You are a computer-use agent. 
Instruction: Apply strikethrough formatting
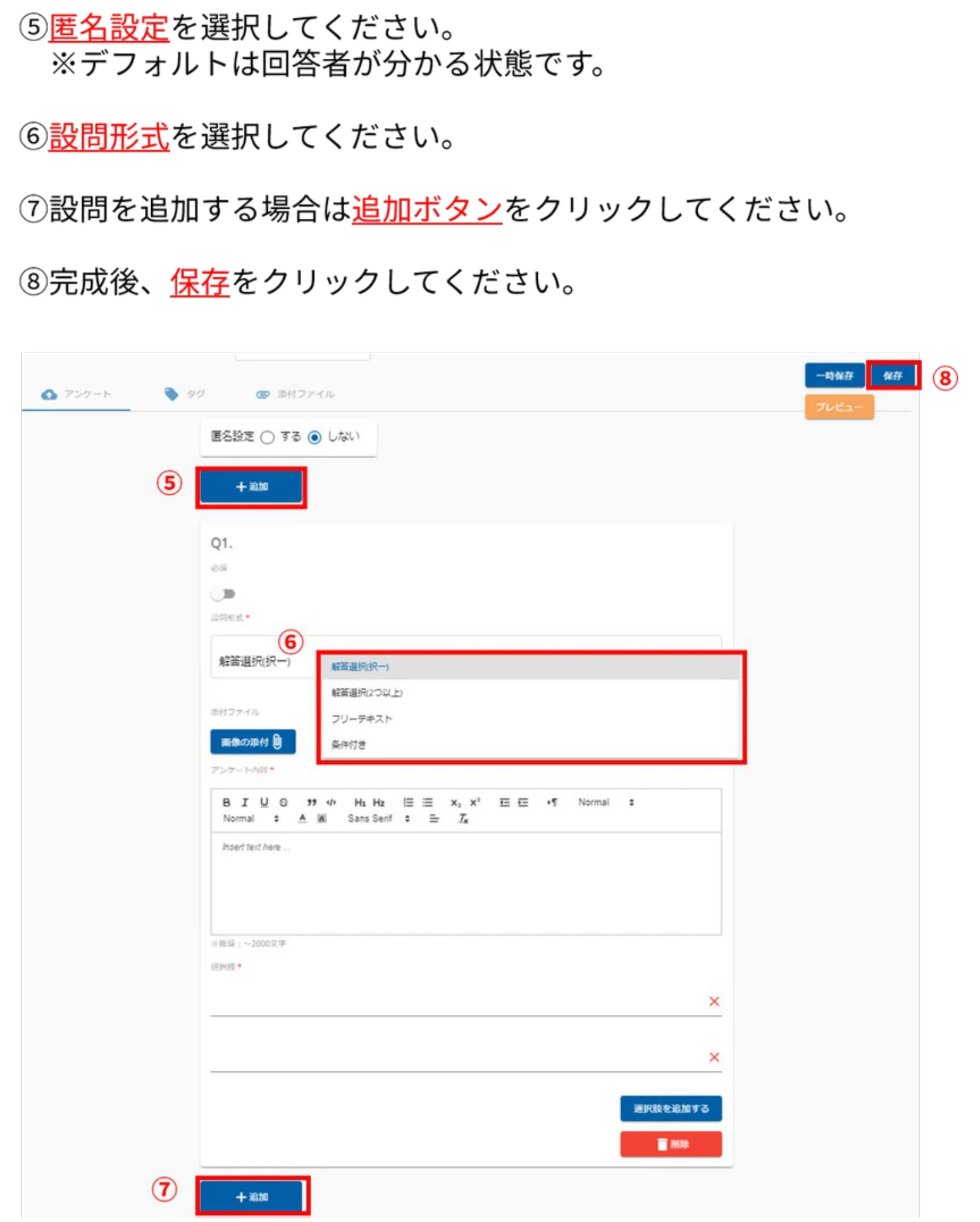[x=283, y=802]
